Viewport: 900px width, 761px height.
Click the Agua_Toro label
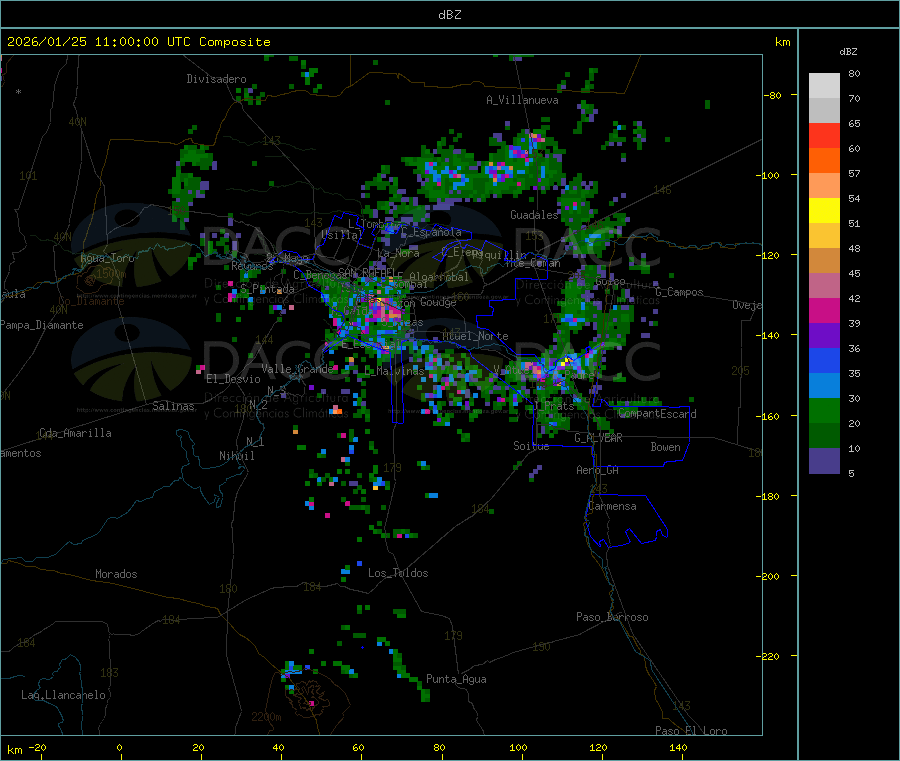tap(107, 258)
